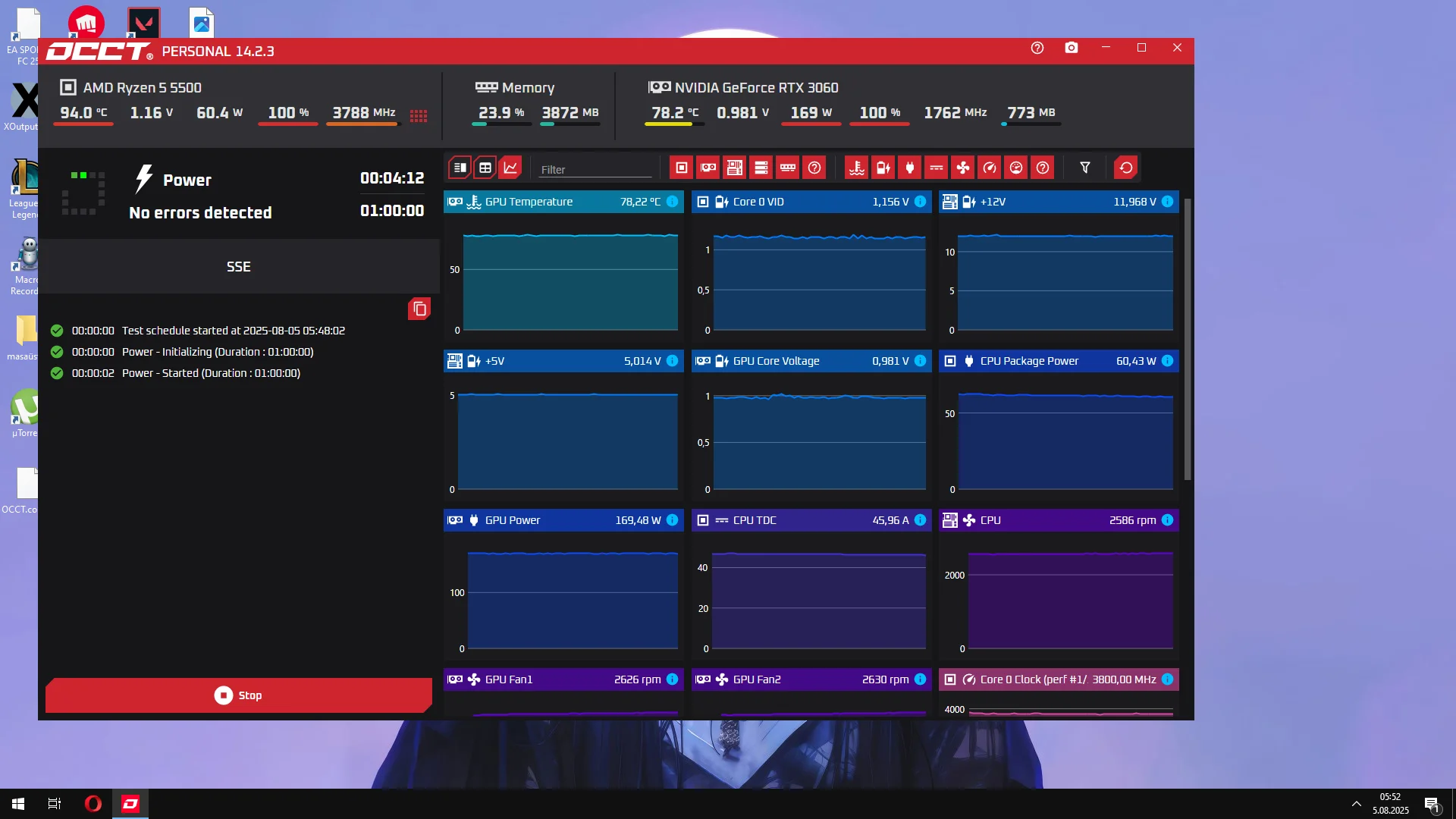Open GPU Temperature info details
The image size is (1456, 819).
[673, 202]
